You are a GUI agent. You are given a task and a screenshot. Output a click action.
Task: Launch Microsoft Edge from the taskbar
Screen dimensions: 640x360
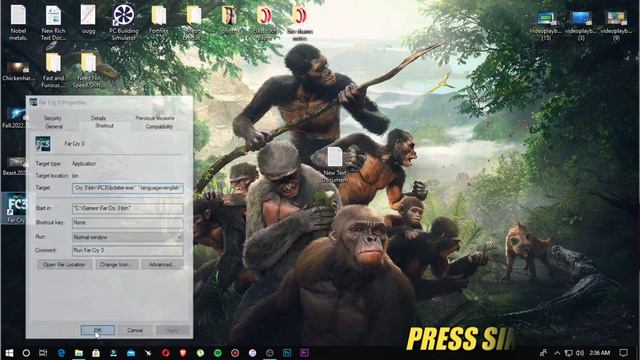pos(61,353)
